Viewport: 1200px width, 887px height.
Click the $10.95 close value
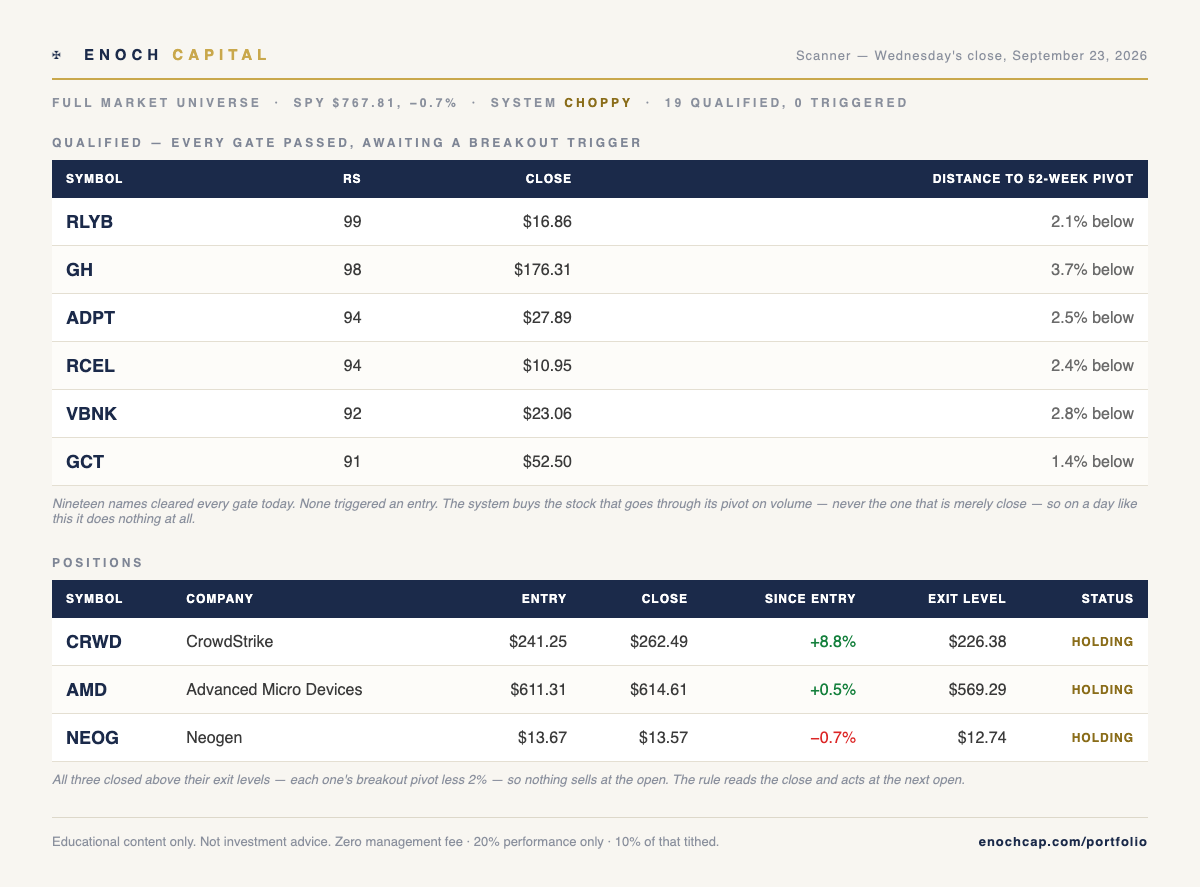tap(547, 366)
